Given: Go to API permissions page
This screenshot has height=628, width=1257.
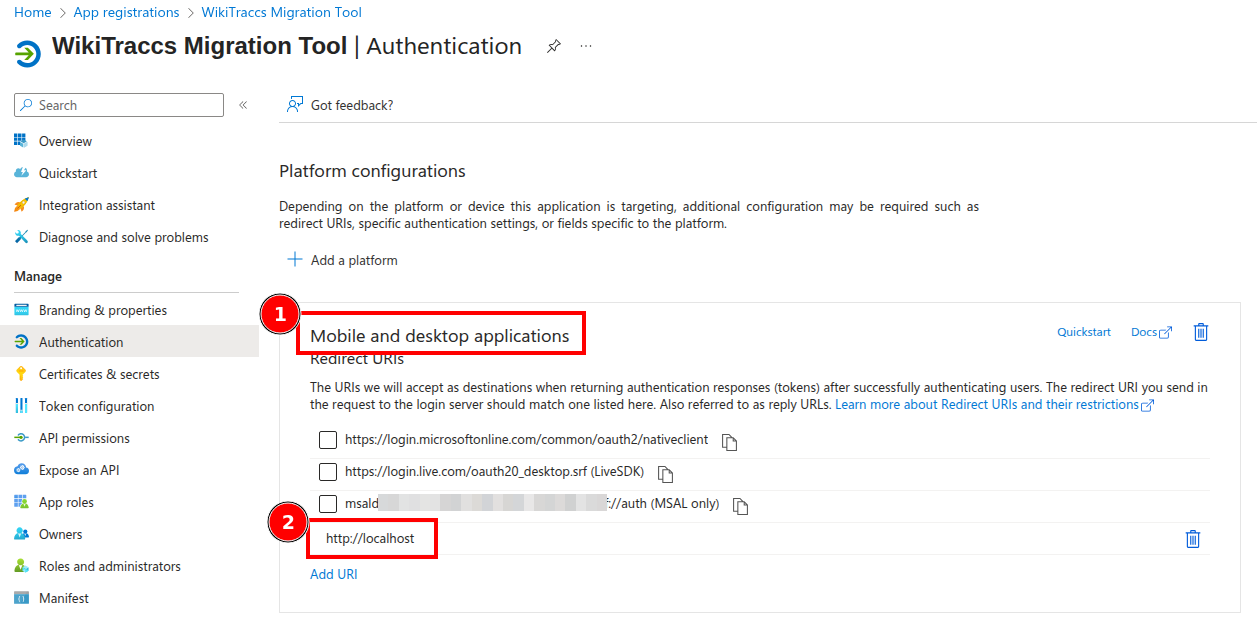Looking at the screenshot, I should [x=84, y=438].
